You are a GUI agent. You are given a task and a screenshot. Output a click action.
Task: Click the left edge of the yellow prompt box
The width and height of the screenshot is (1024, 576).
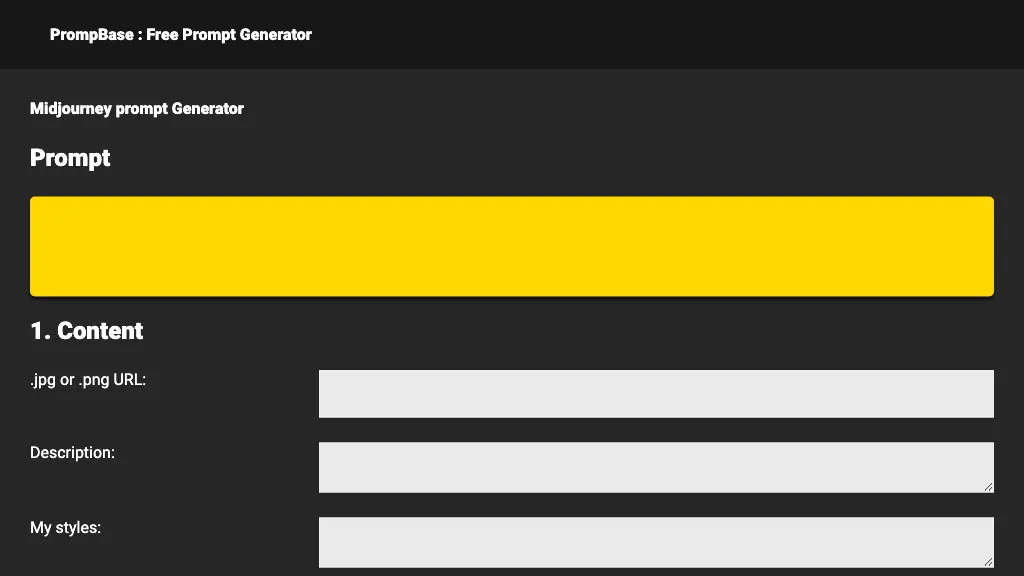[42, 246]
